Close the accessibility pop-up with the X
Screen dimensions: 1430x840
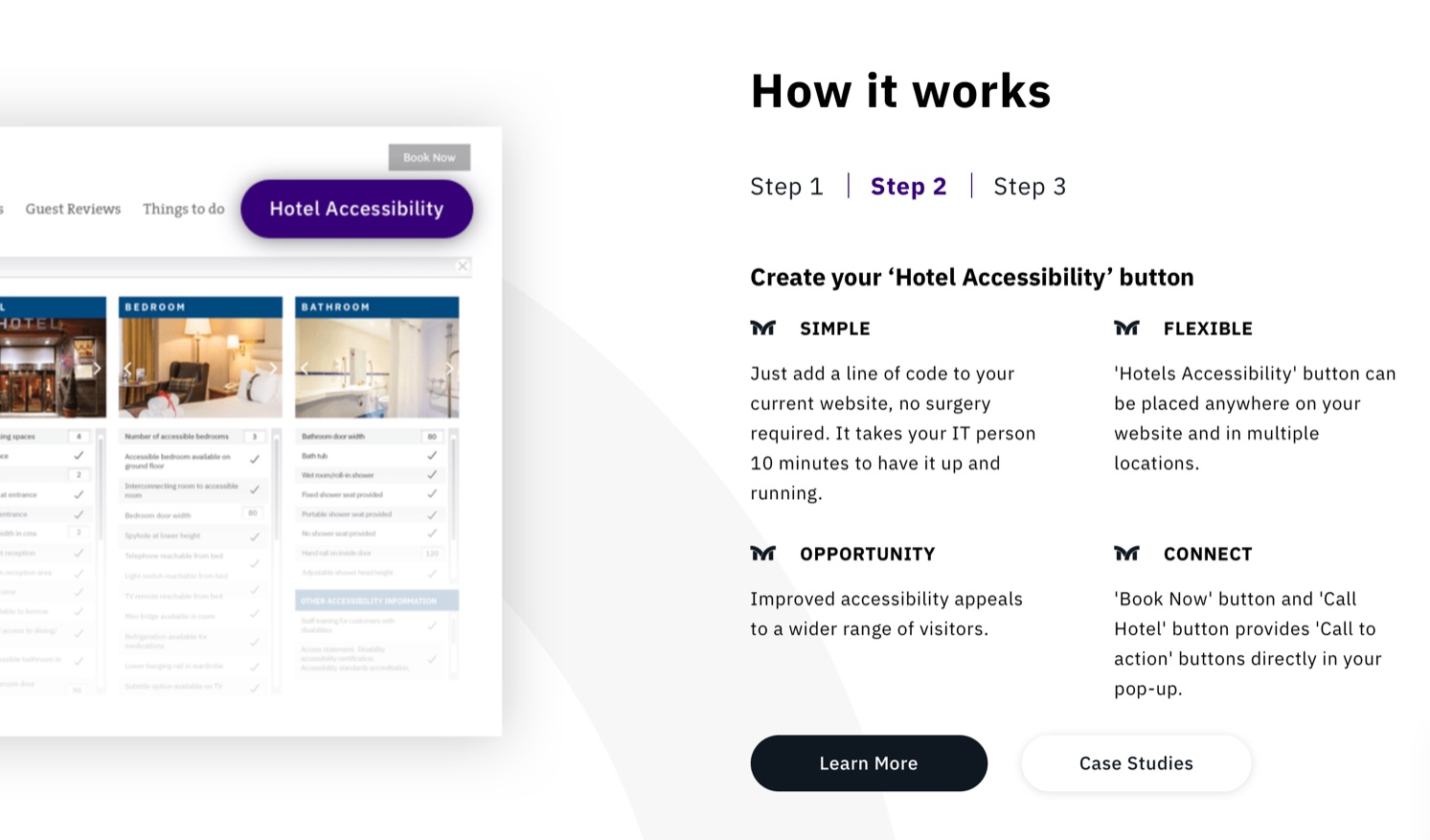pos(463,266)
